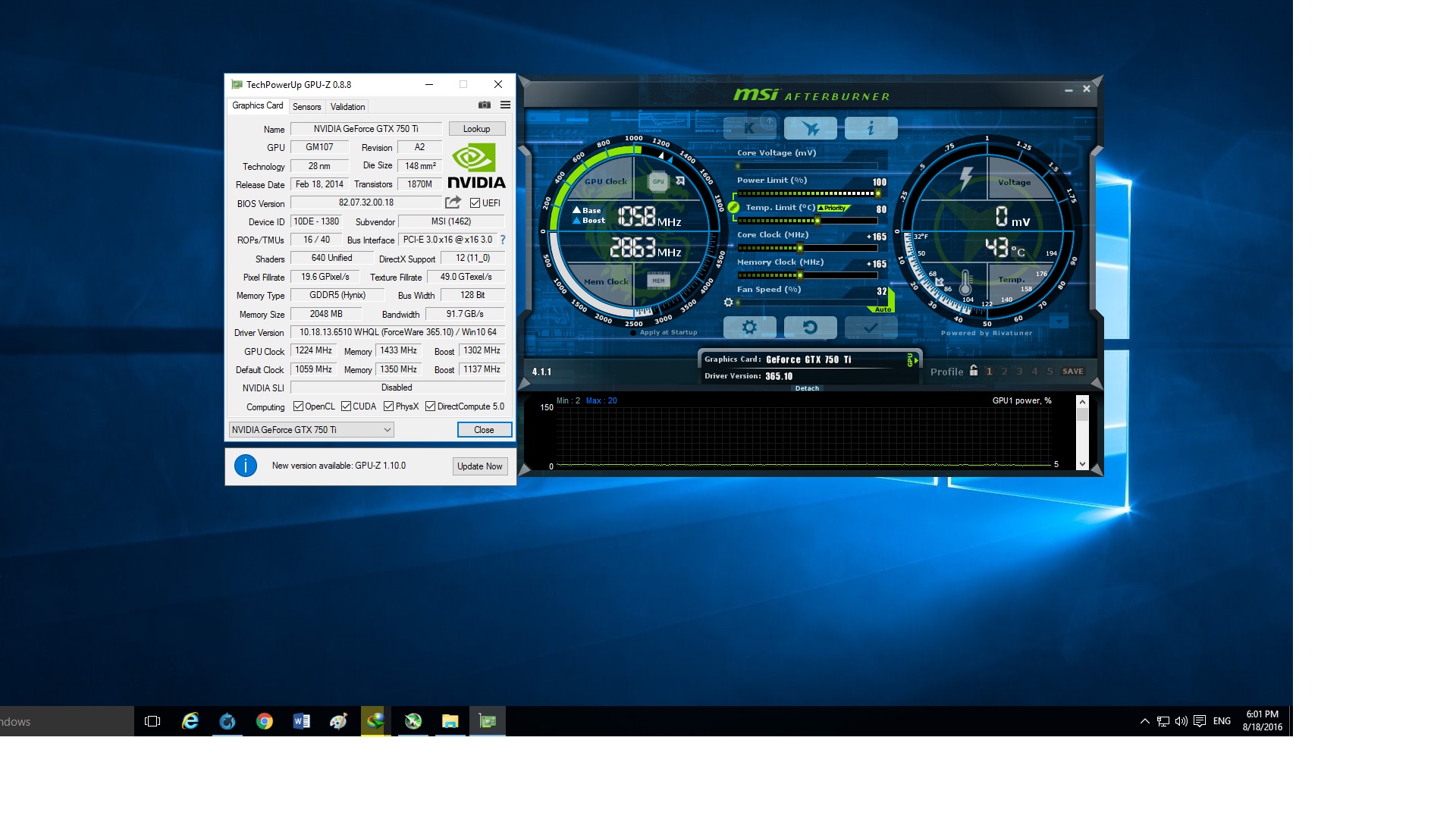This screenshot has width=1456, height=819.
Task: Toggle Auto fan speed mode
Action: point(883,309)
